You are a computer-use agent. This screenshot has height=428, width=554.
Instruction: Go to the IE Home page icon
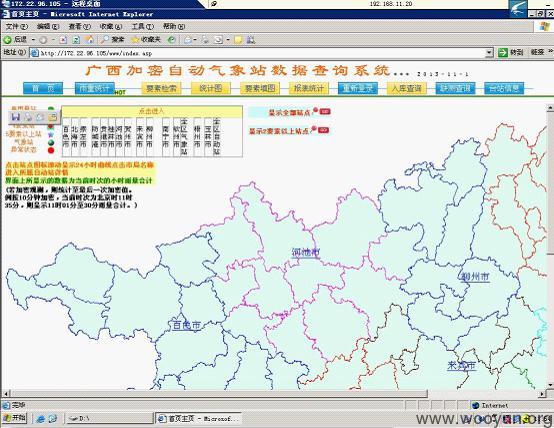click(89, 40)
